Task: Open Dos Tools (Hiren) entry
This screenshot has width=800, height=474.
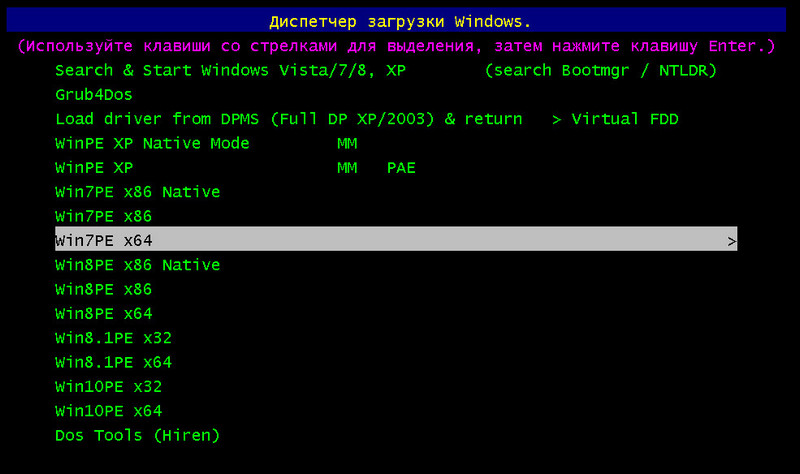Action: [x=138, y=435]
